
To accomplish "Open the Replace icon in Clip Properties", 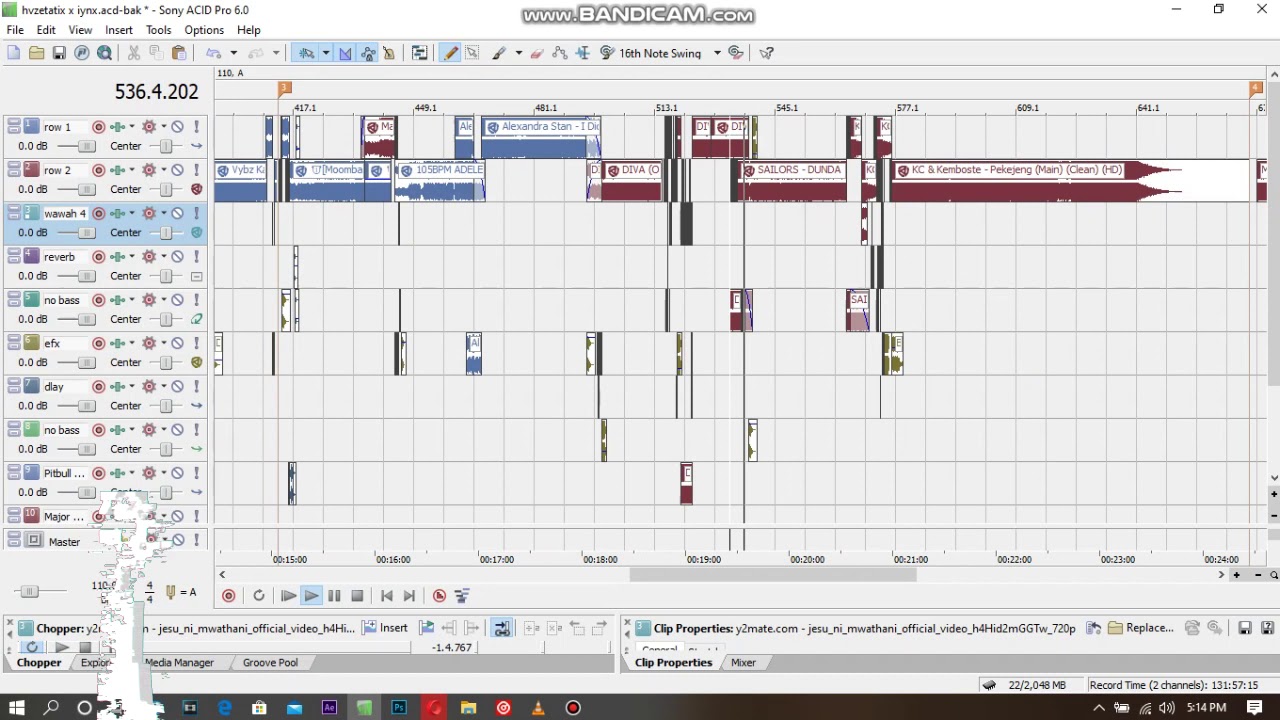I will (1140, 628).
